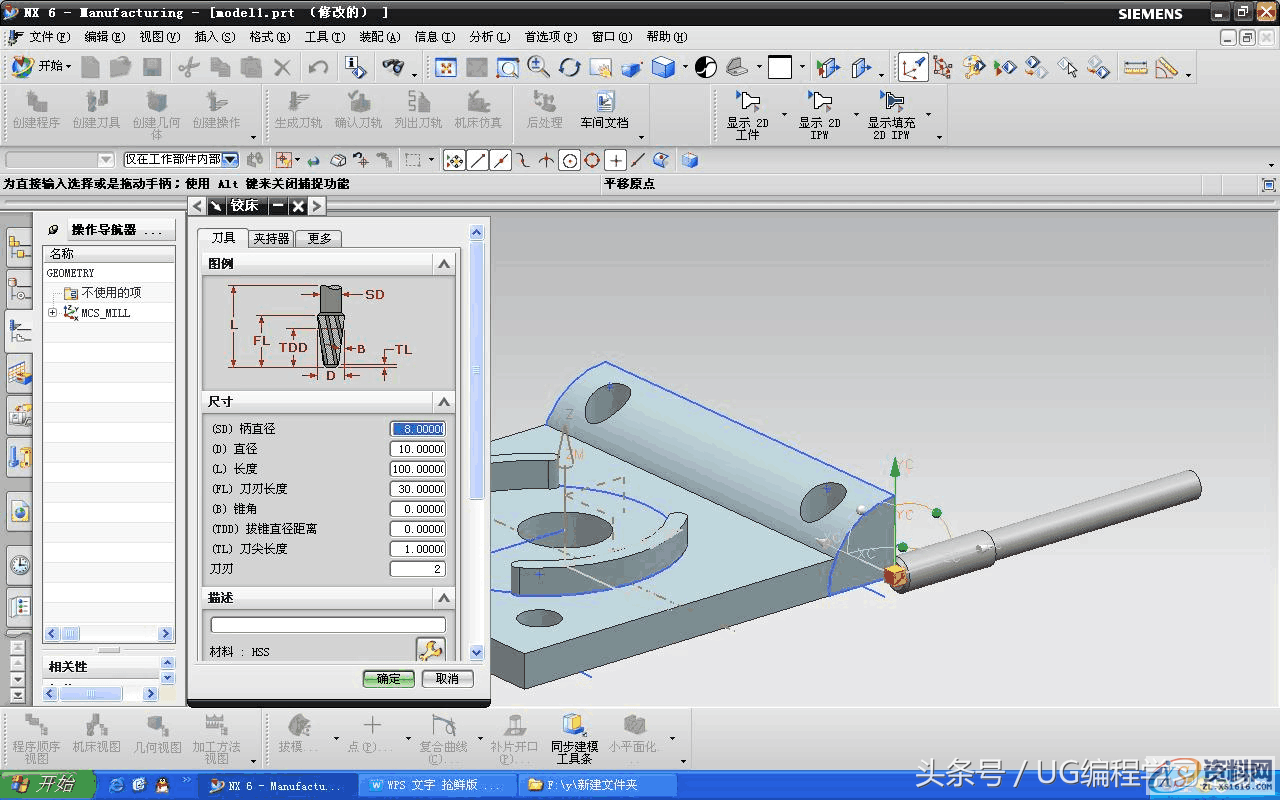This screenshot has height=800, width=1280.
Task: Click the 取消 button in tool dialog
Action: (447, 678)
